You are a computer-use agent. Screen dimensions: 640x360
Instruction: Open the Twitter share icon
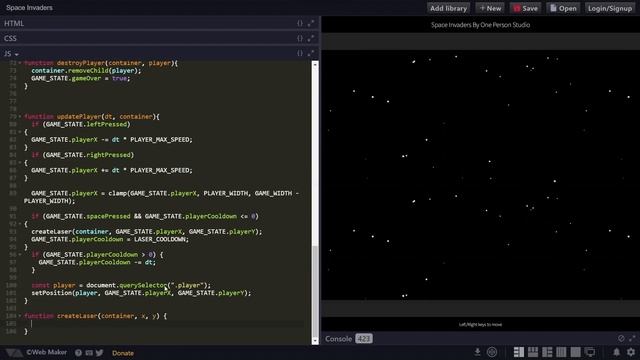pos(100,353)
